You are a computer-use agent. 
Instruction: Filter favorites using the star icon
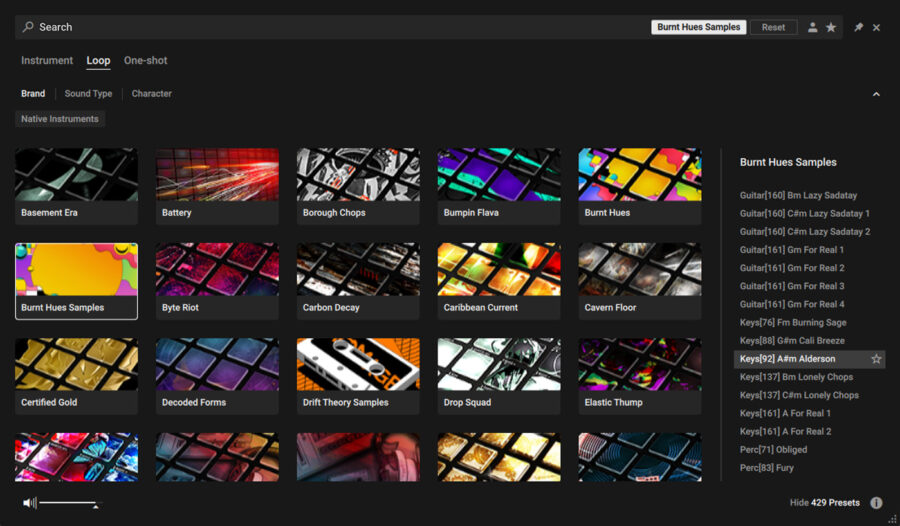pos(831,28)
